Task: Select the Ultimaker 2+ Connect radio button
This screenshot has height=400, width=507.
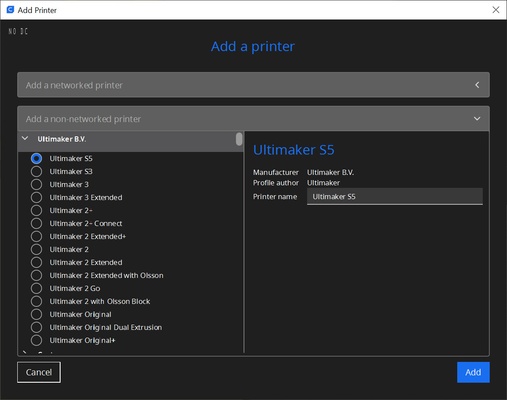Action: (x=36, y=223)
